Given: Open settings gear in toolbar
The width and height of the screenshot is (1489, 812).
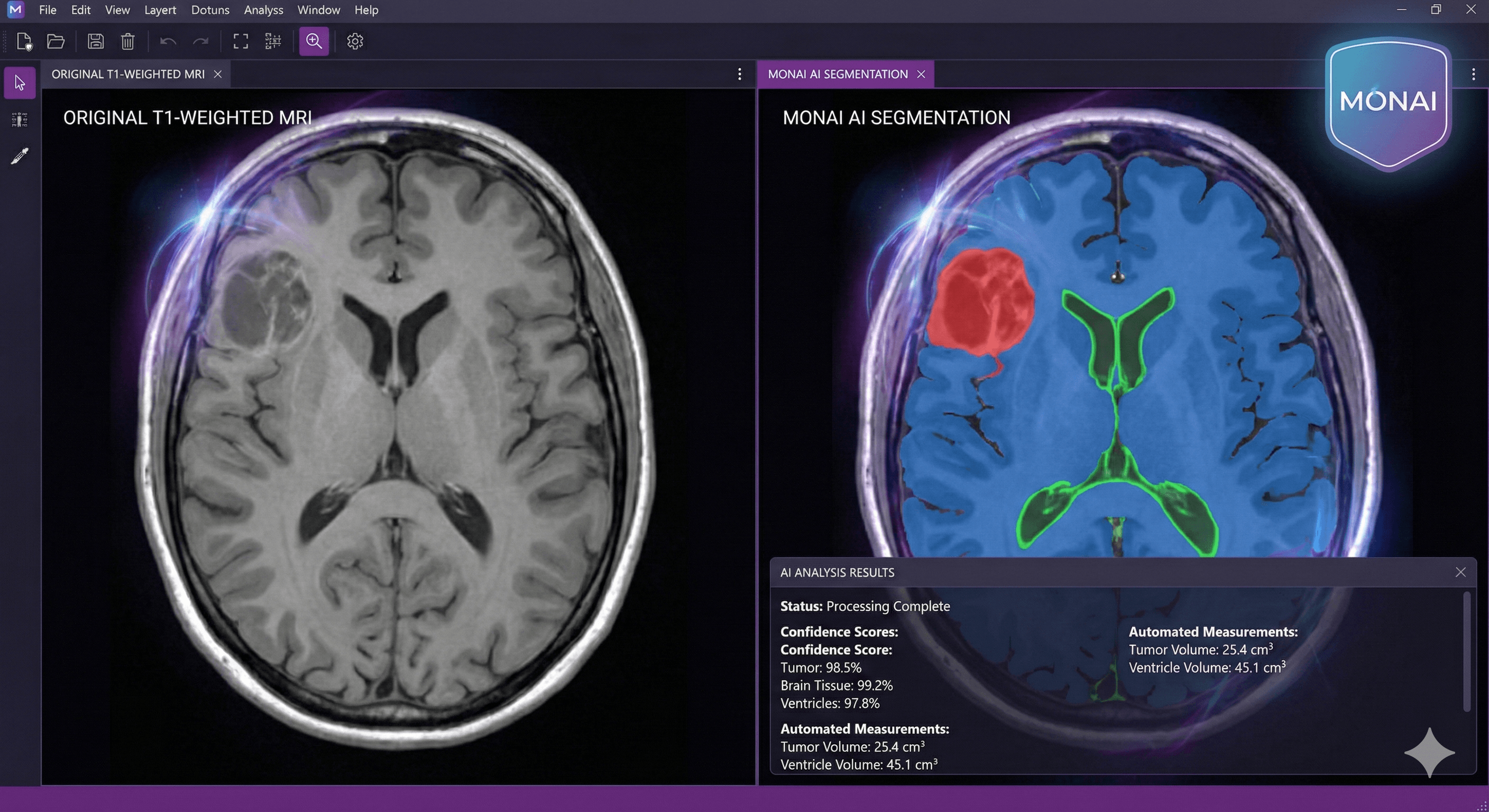Looking at the screenshot, I should click(355, 41).
